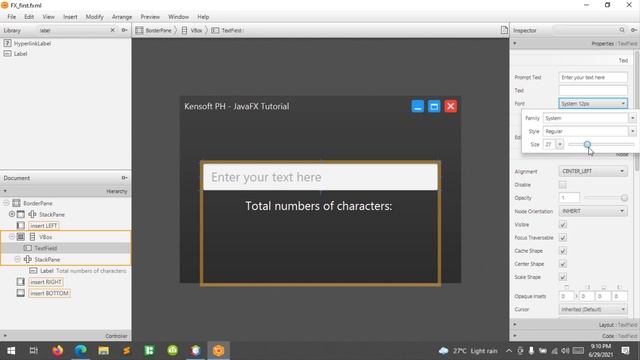Toggle the Center Shape checkbox
The height and width of the screenshot is (360, 640).
point(562,264)
